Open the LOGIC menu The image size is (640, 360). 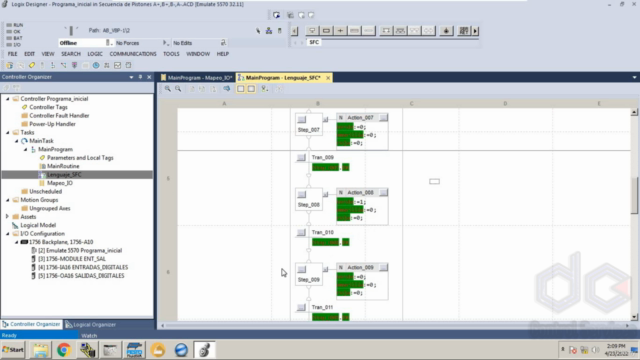coord(95,54)
